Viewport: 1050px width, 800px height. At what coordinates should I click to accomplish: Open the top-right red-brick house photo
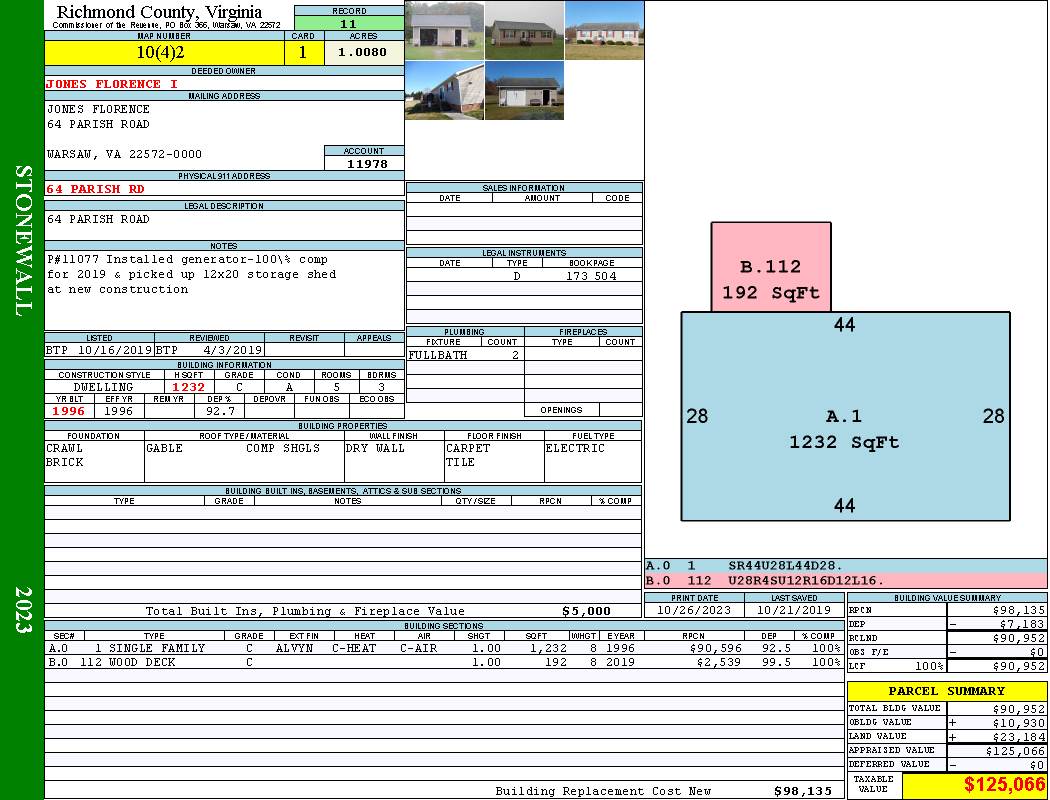click(x=605, y=31)
